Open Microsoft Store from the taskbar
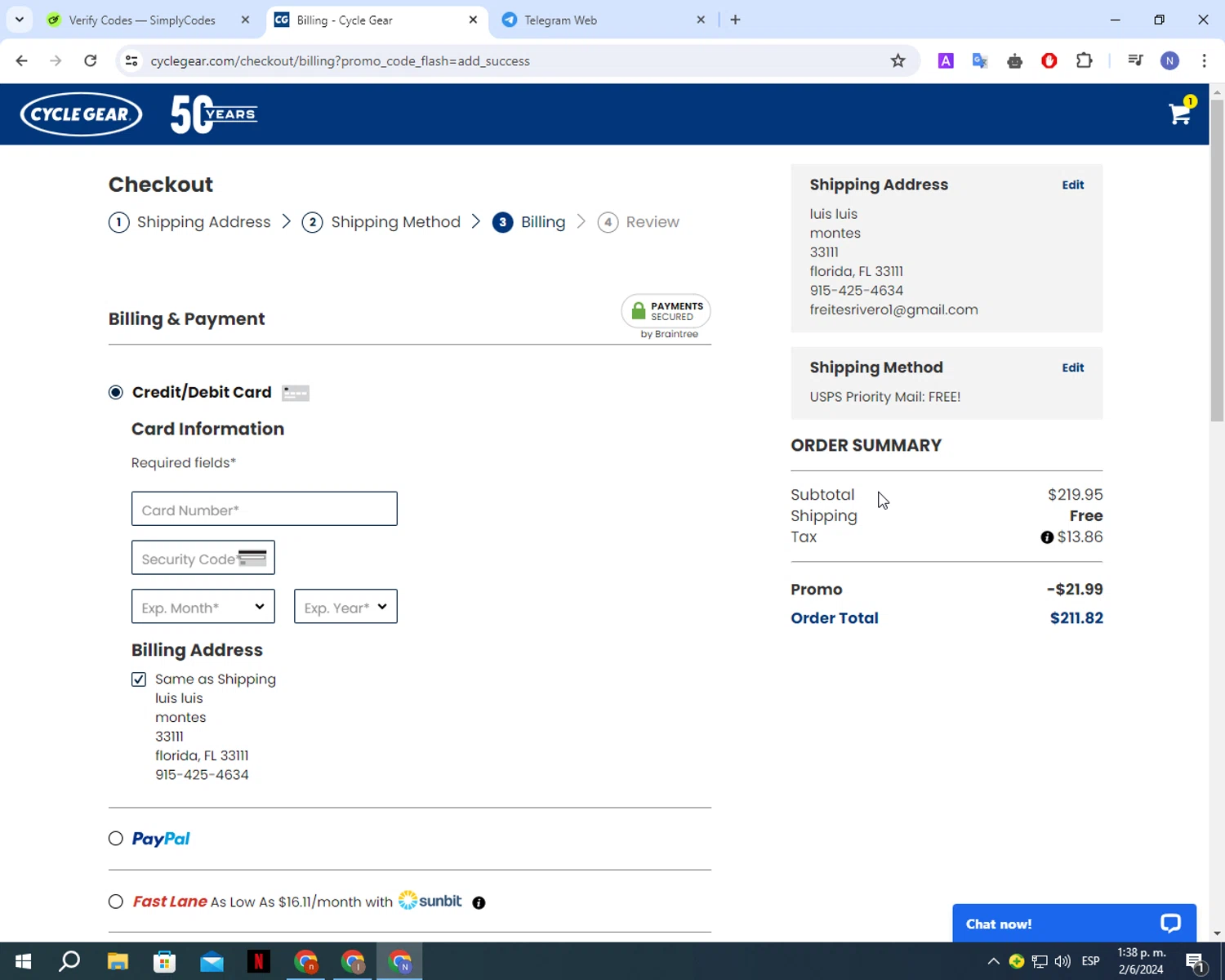The width and height of the screenshot is (1225, 980). coord(165,961)
